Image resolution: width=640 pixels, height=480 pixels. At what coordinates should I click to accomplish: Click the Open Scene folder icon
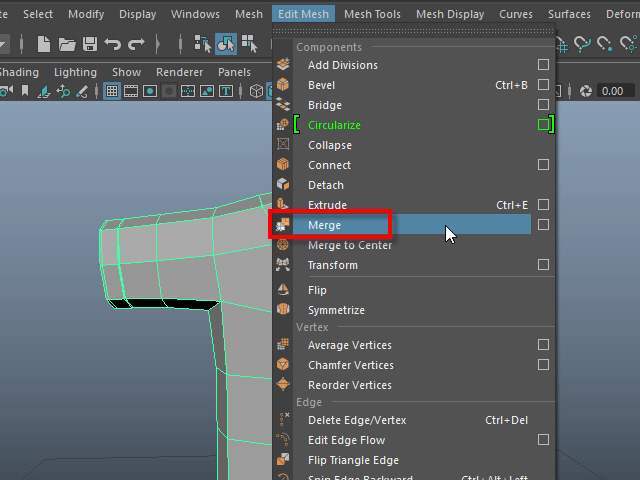67,44
